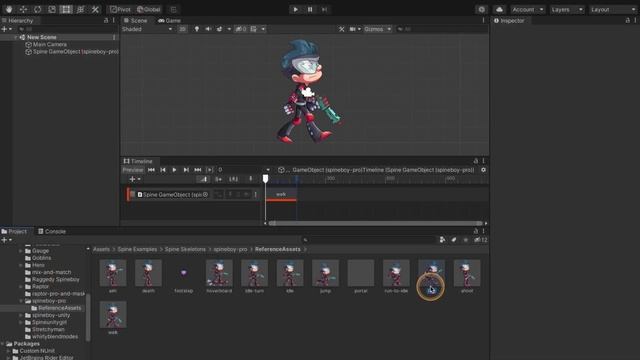The width and height of the screenshot is (640, 360).
Task: Open the scene camera settings icon
Action: [353, 29]
